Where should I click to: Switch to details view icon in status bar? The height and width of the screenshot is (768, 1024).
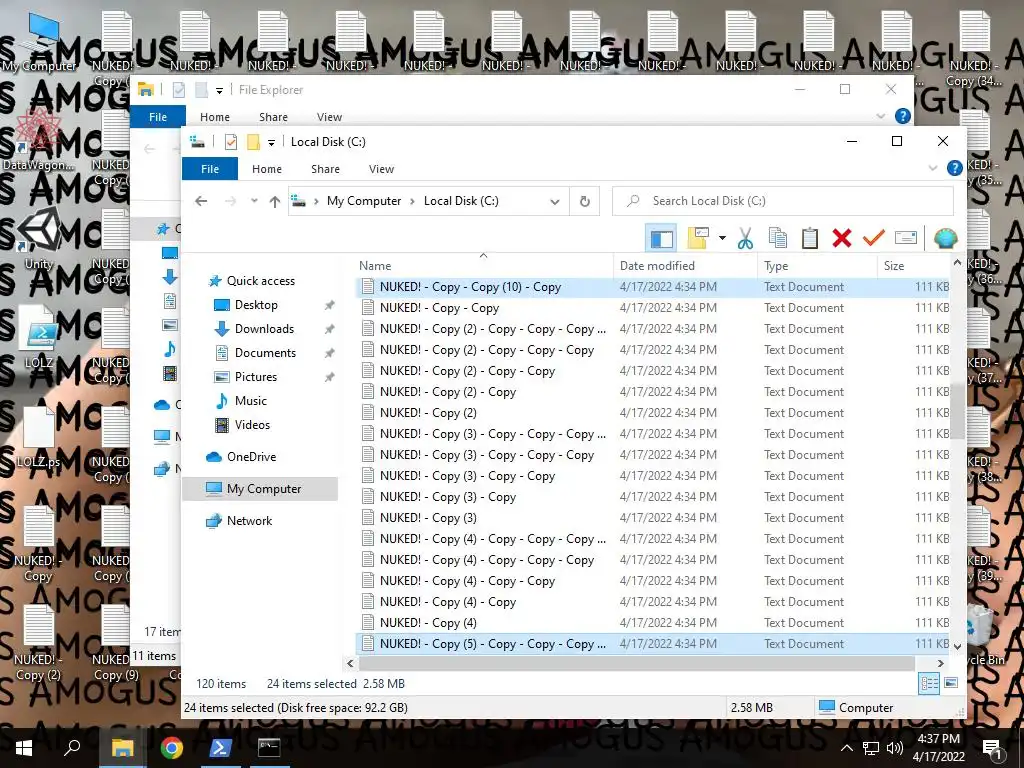click(929, 684)
